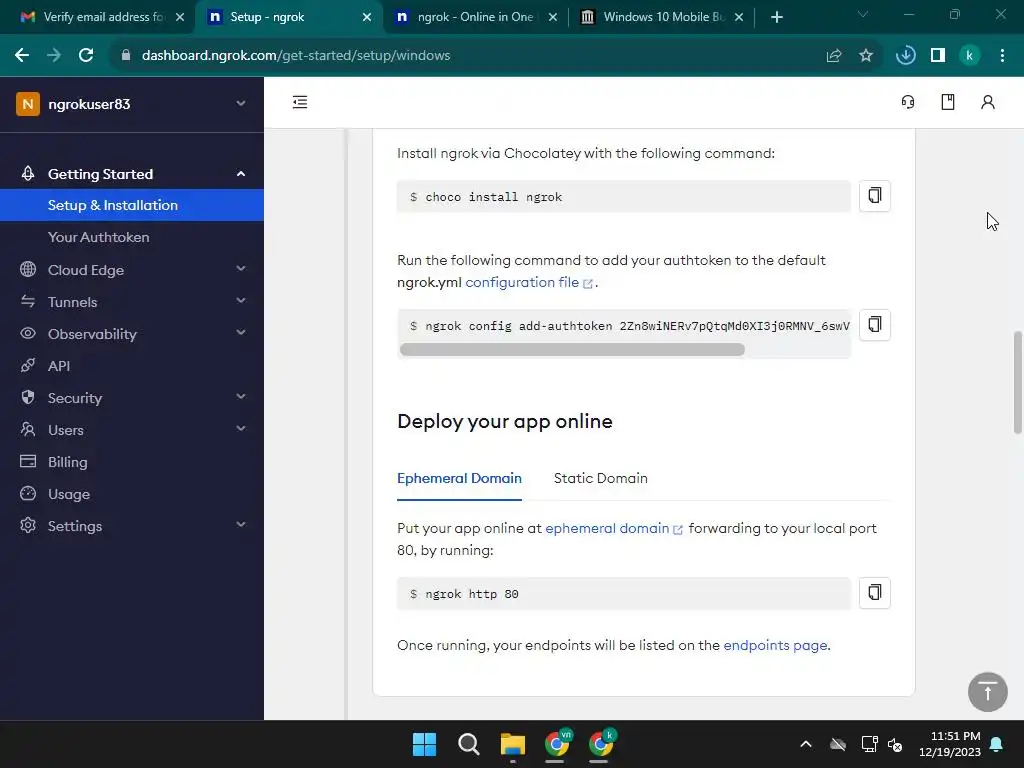Show hidden system tray icons
The width and height of the screenshot is (1024, 768).
point(806,744)
